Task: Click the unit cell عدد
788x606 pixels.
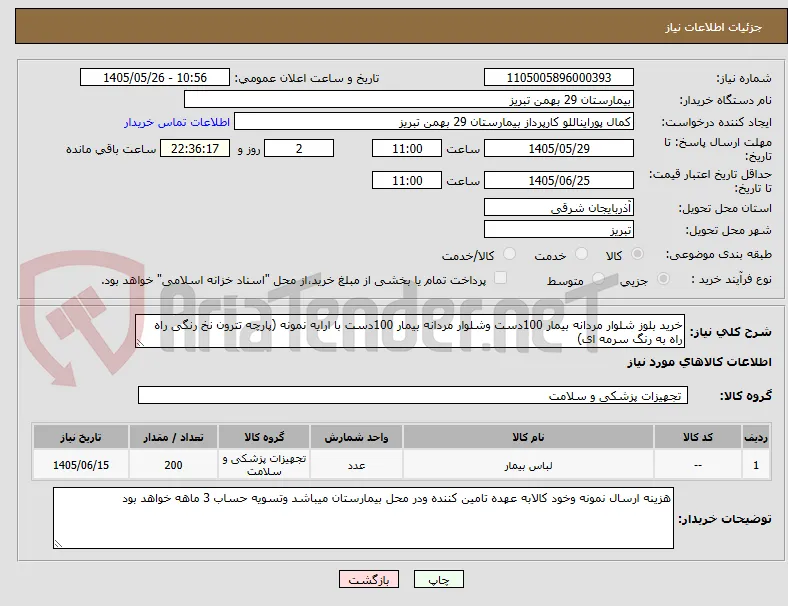Action: click(x=356, y=465)
